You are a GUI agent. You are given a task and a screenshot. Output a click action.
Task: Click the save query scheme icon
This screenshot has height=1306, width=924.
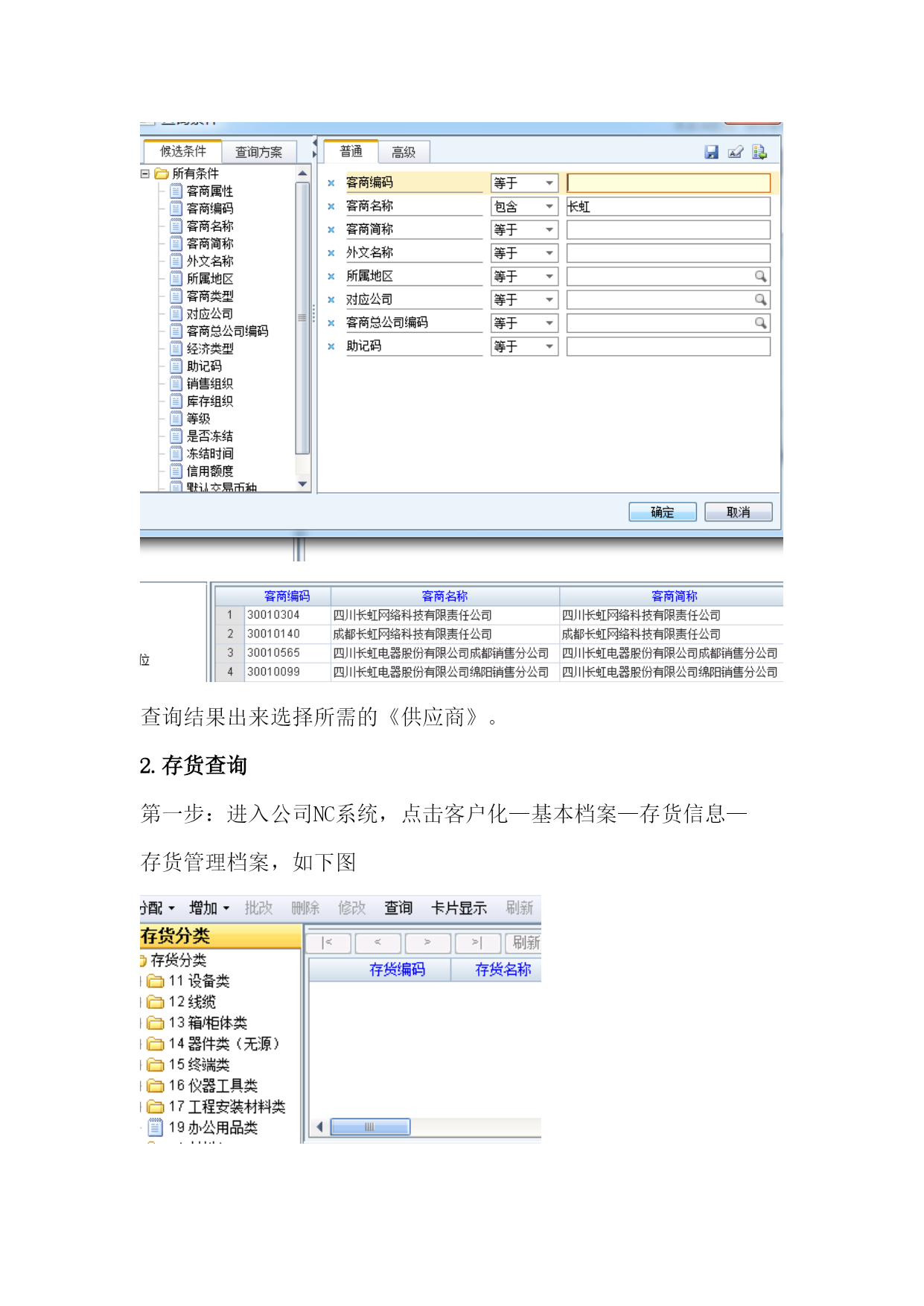pos(712,152)
